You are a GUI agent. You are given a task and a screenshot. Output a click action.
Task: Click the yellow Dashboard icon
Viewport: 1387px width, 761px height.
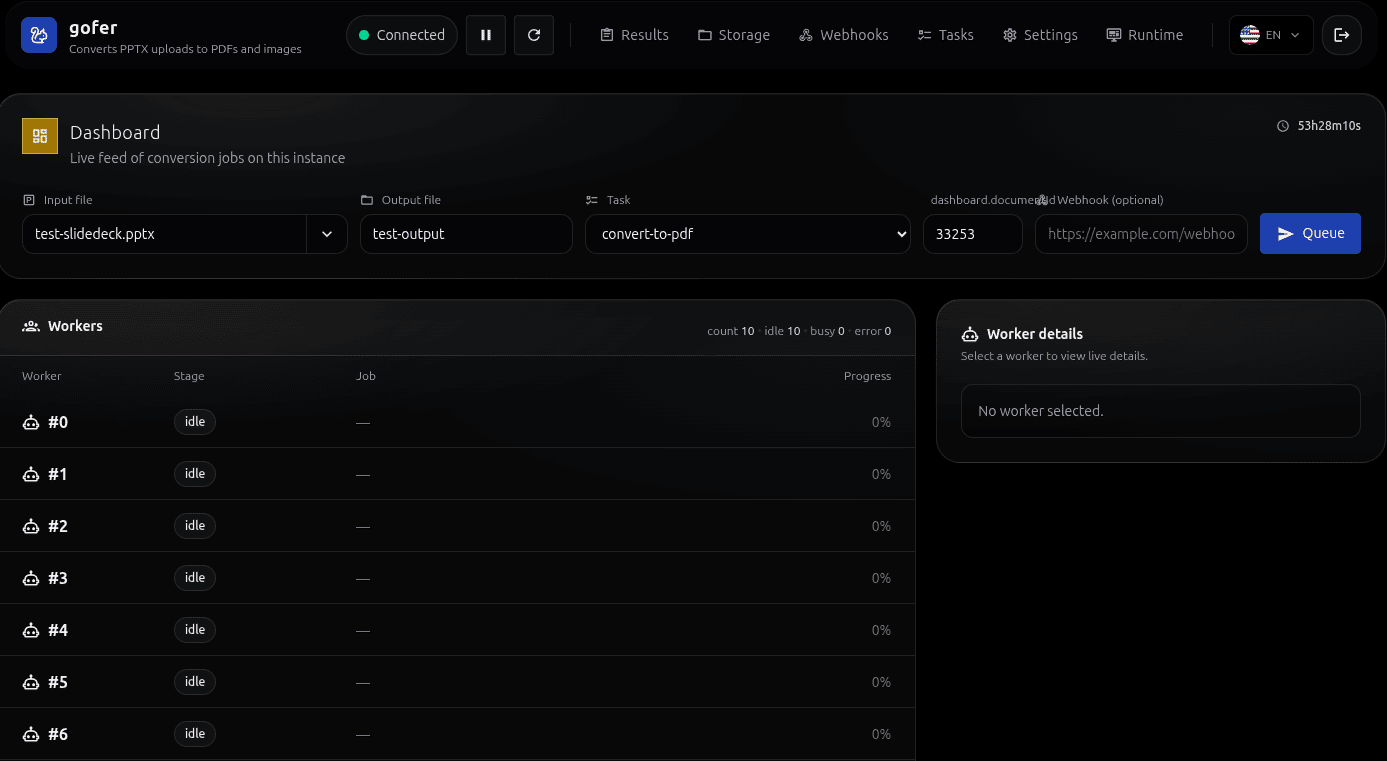click(40, 136)
